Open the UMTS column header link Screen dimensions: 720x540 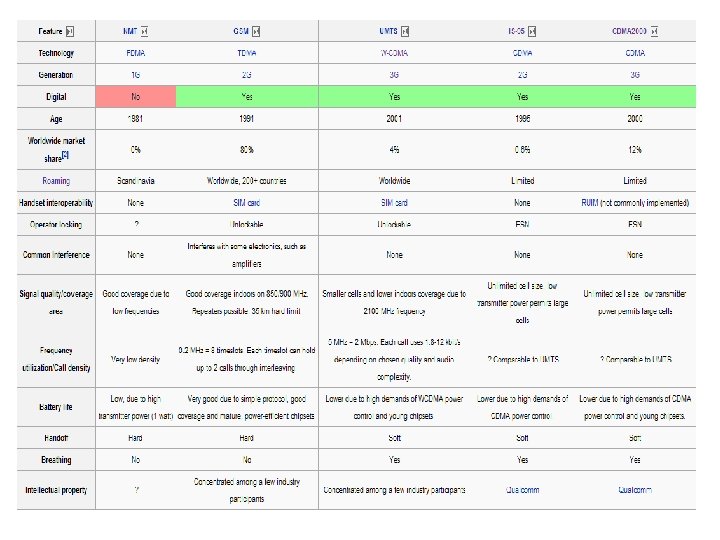388,31
